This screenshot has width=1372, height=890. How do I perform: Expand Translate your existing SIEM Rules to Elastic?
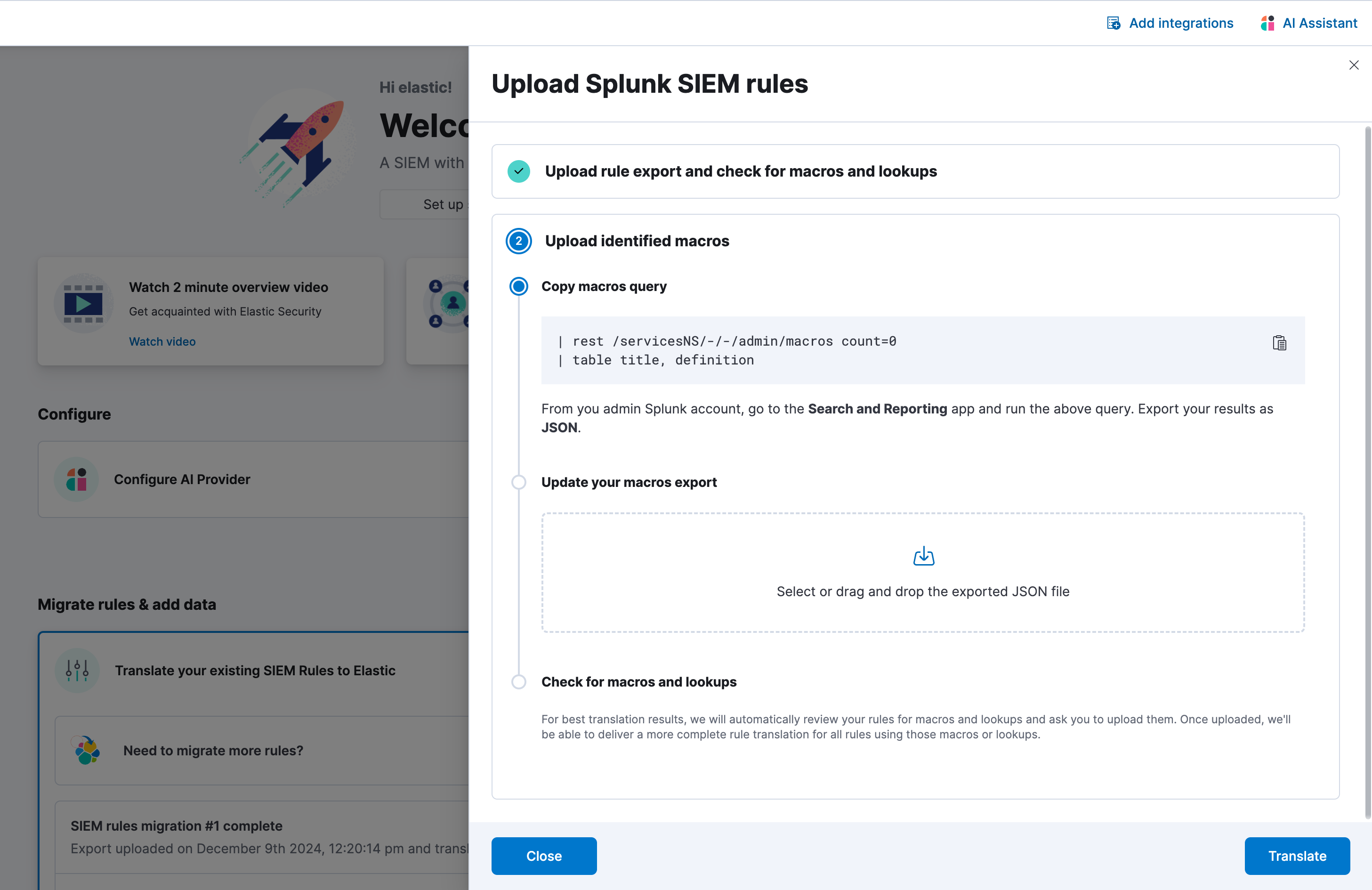[x=255, y=671]
